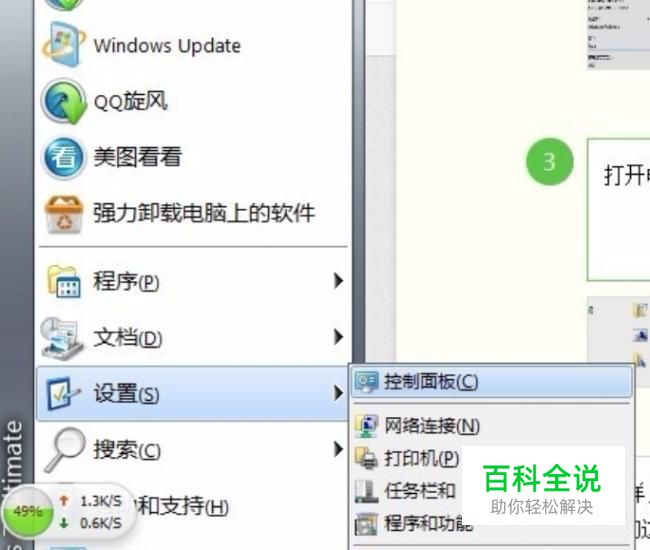The height and width of the screenshot is (550, 650).
Task: Click the 文档(D) documents icon
Action: [x=62, y=338]
